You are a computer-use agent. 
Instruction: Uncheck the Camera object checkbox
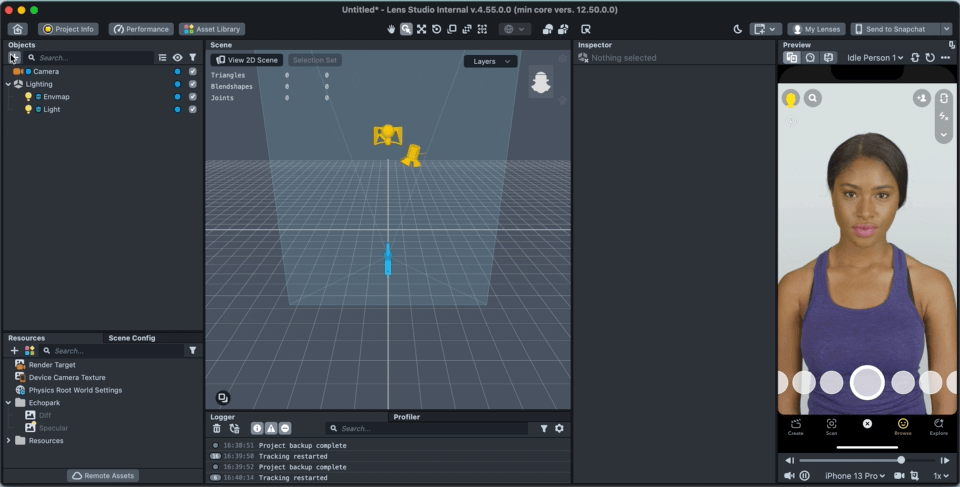[192, 72]
